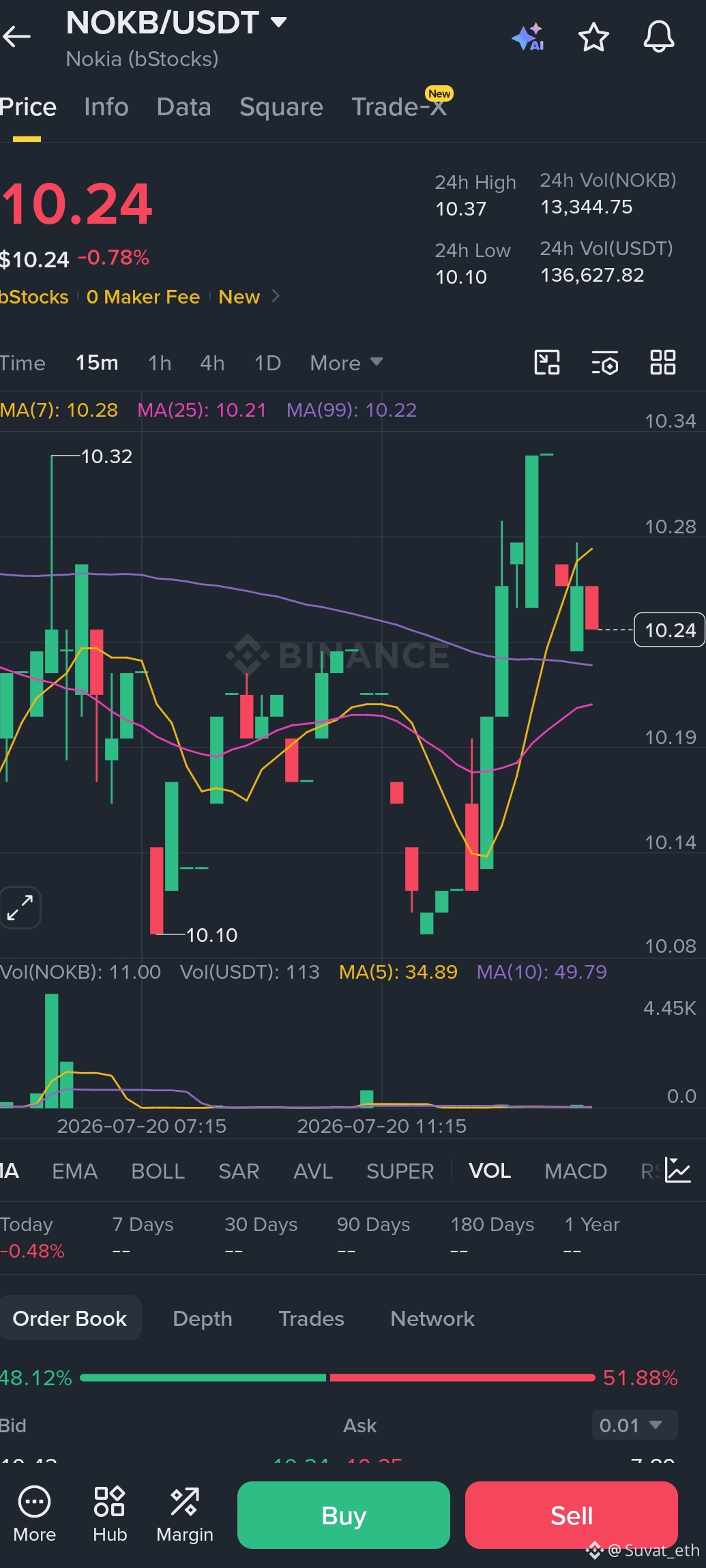Tap the 1 Year performance entry
Screen dimensions: 706x1568
592,1237
